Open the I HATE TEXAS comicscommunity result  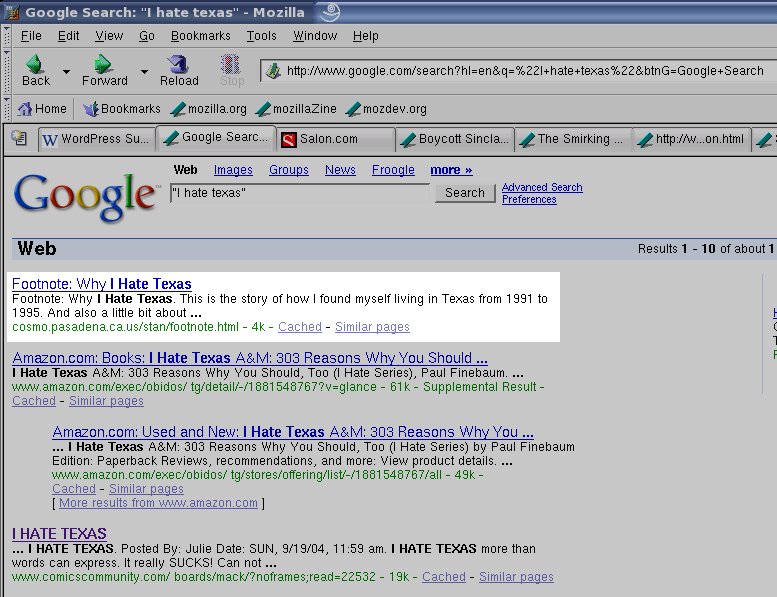[x=59, y=534]
